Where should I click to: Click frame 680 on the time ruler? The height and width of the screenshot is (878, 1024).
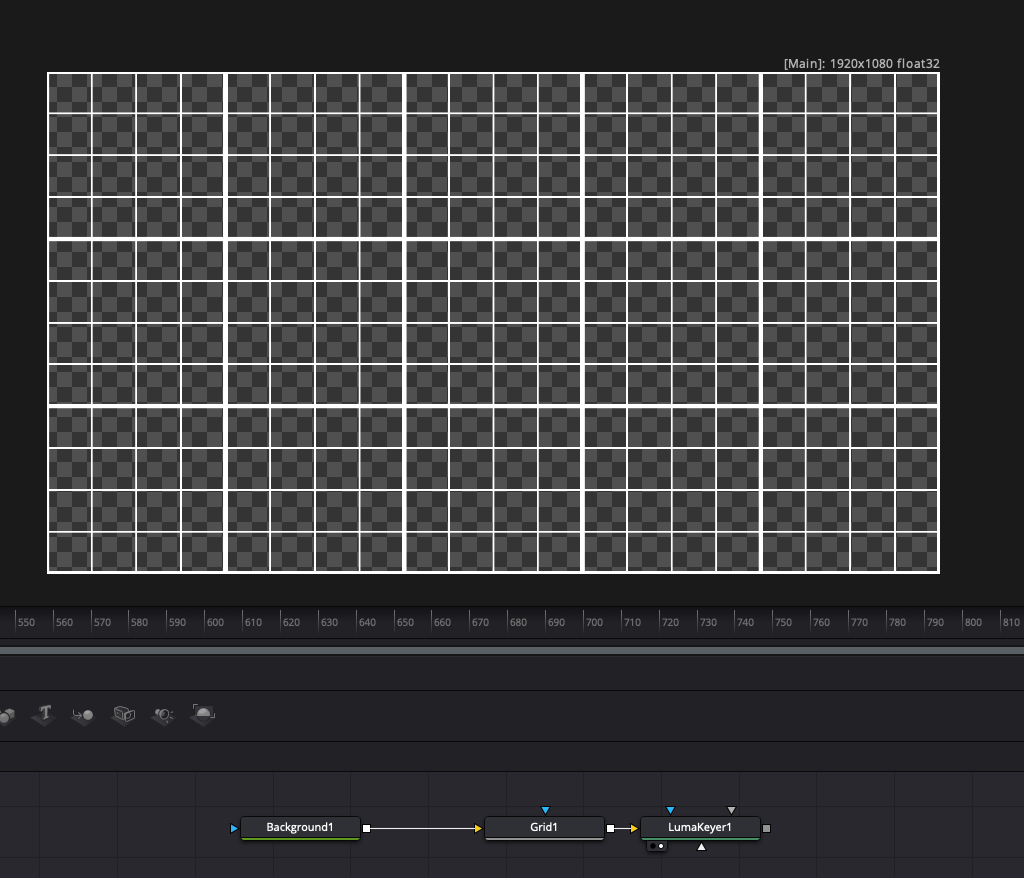[x=519, y=622]
